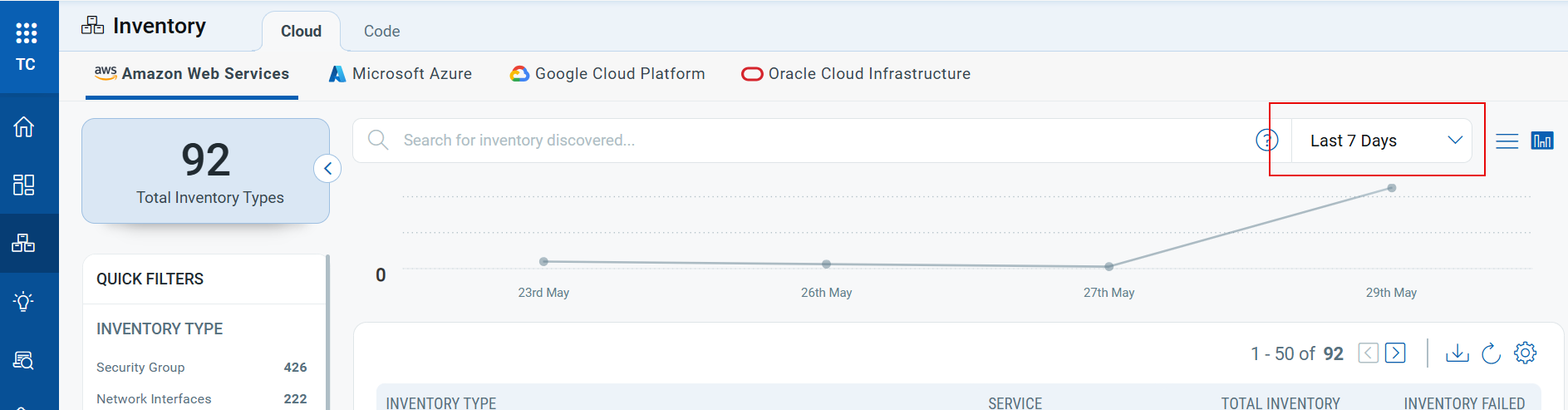Open the Dashboard sidebar icon
1568x410 pixels.
pos(24,185)
